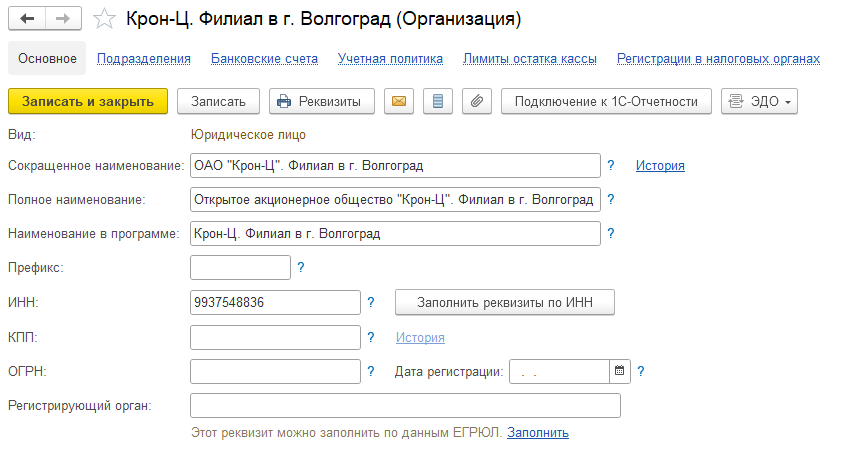Go forward with the right arrow button

click(63, 19)
